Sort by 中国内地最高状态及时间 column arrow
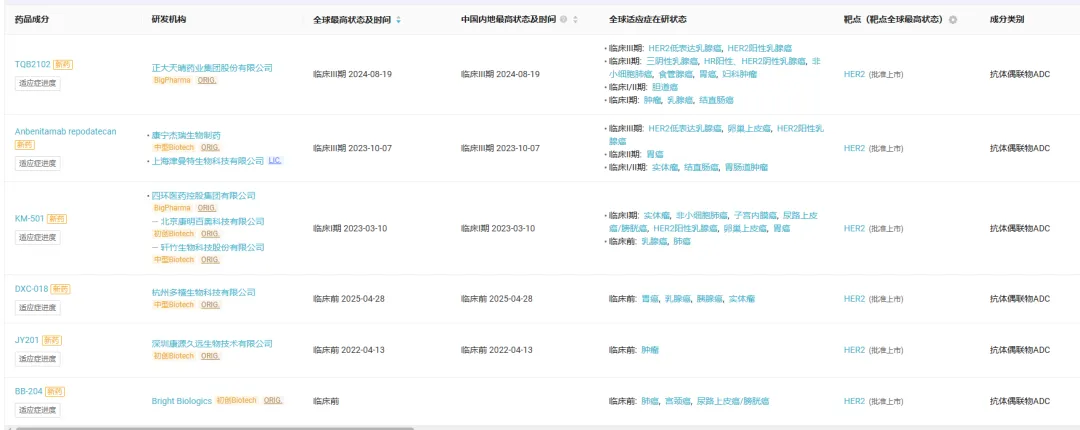1080x430 pixels. click(x=574, y=20)
